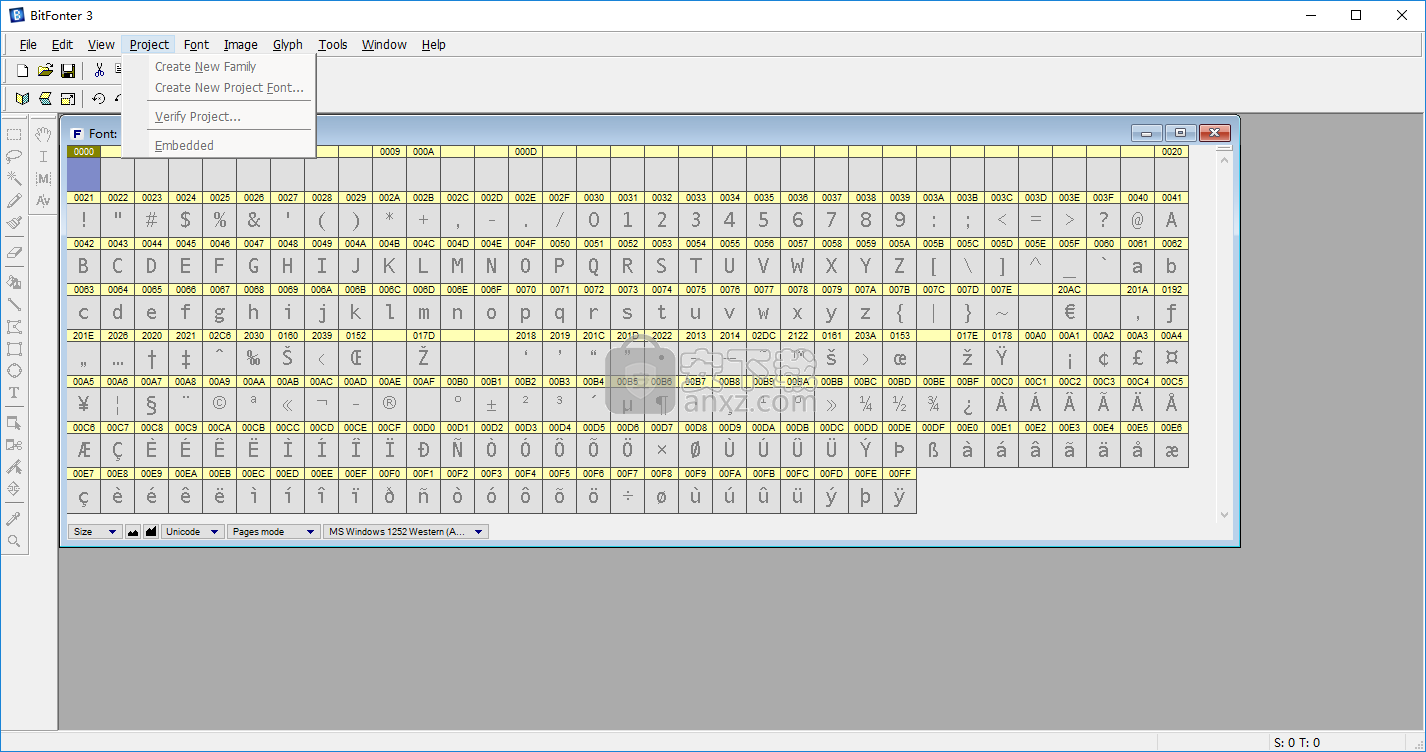Cut selection with scissors icon
1426x752 pixels.
(99, 70)
